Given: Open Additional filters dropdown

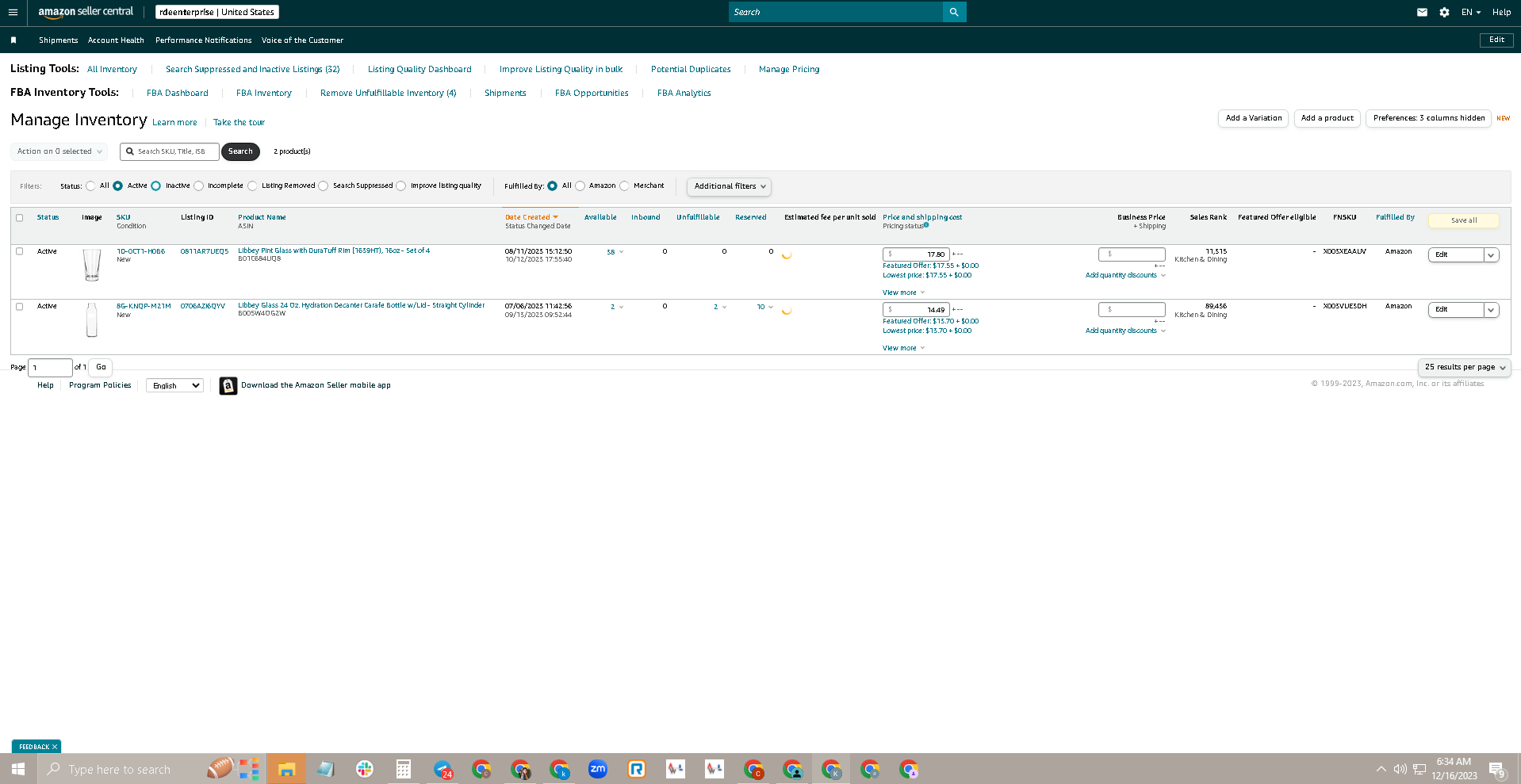Looking at the screenshot, I should coord(729,186).
